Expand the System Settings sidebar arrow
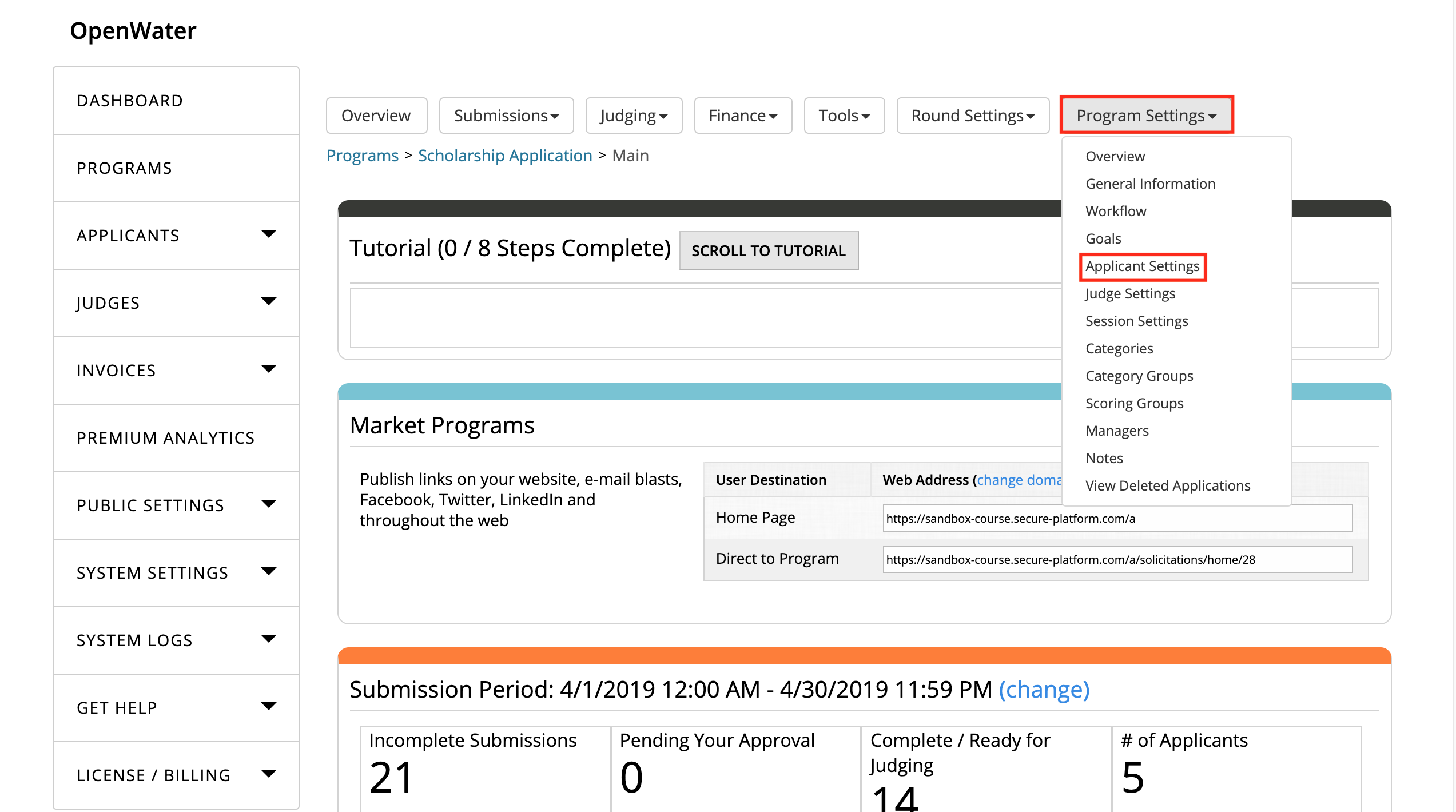1456x812 pixels. point(268,571)
